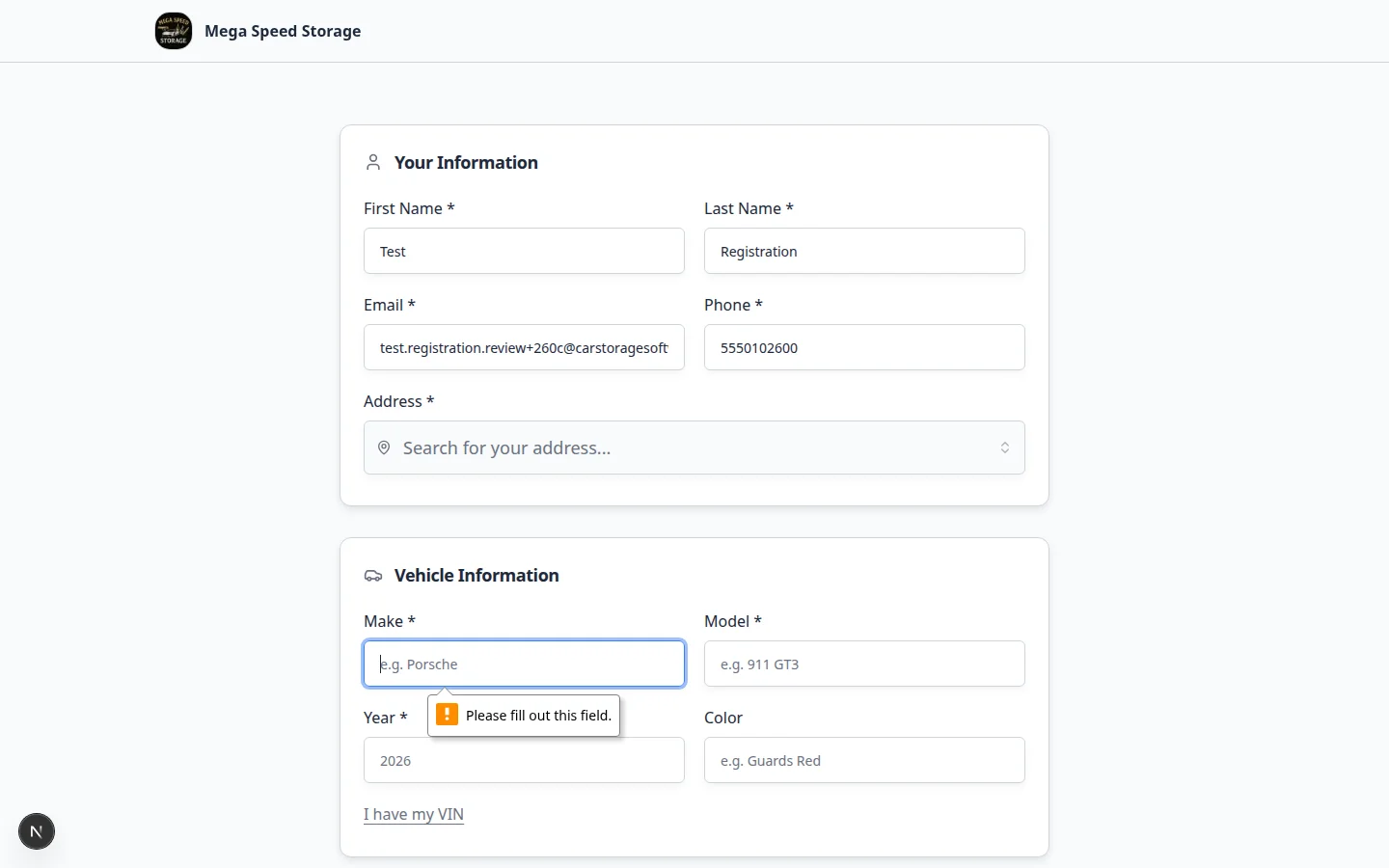Click the Mega Speed Storage title text
This screenshot has width=1389, height=868.
pos(283,31)
